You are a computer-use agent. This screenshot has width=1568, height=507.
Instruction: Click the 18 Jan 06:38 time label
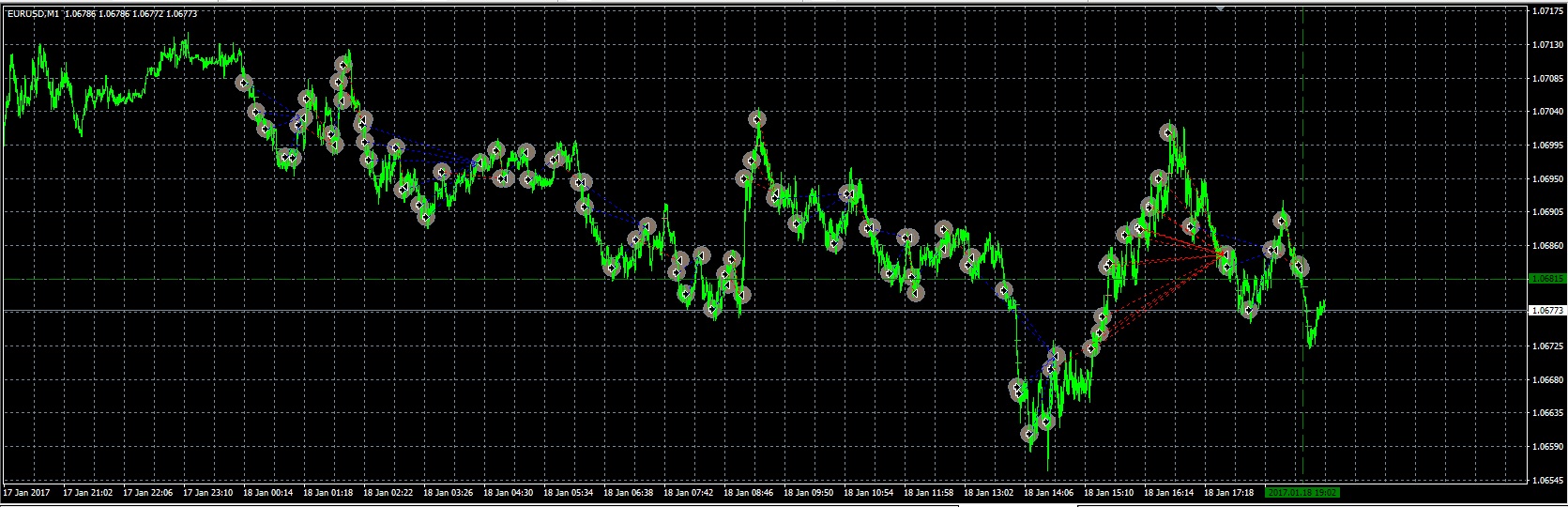point(629,492)
